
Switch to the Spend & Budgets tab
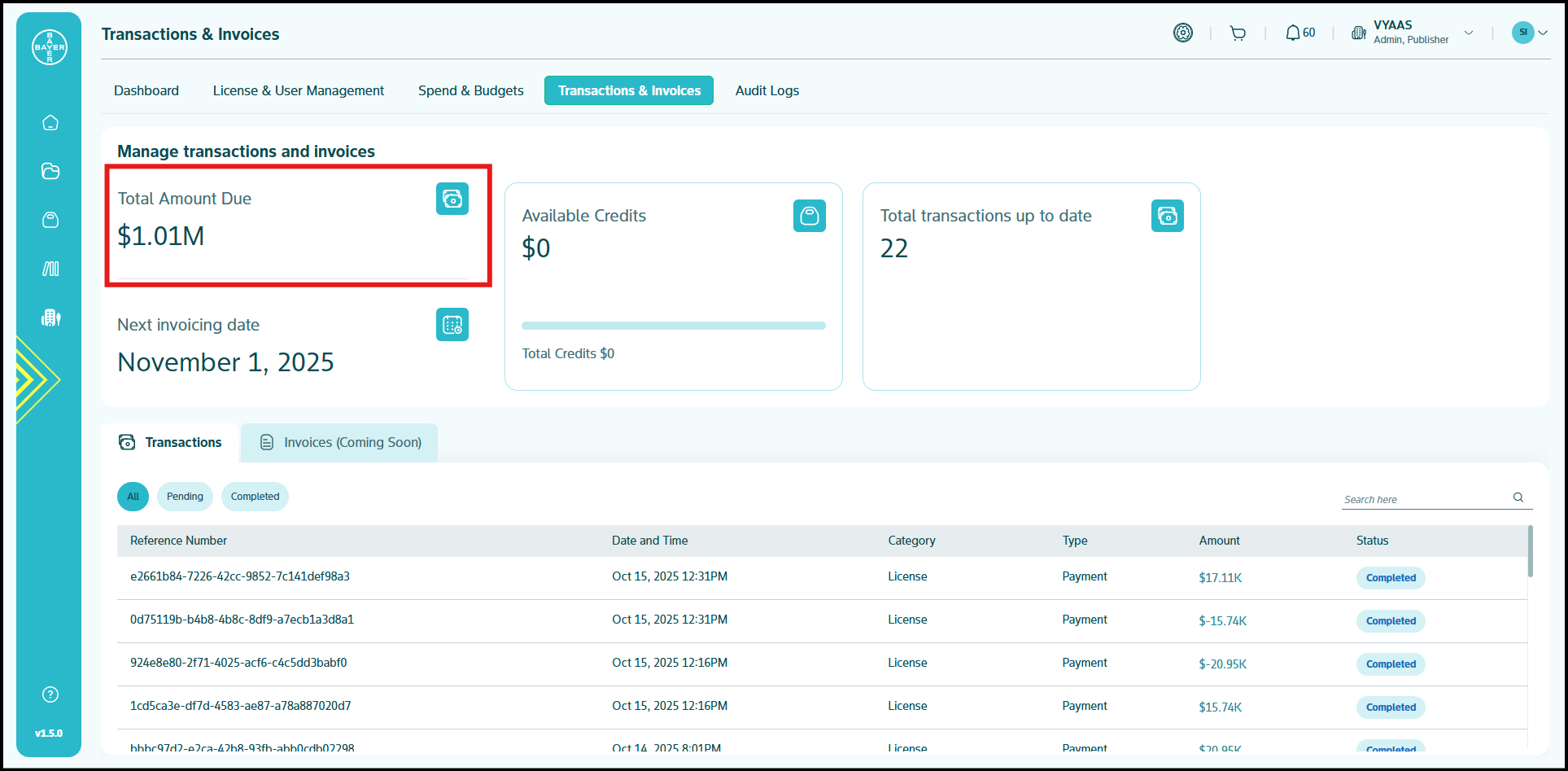pyautogui.click(x=470, y=90)
